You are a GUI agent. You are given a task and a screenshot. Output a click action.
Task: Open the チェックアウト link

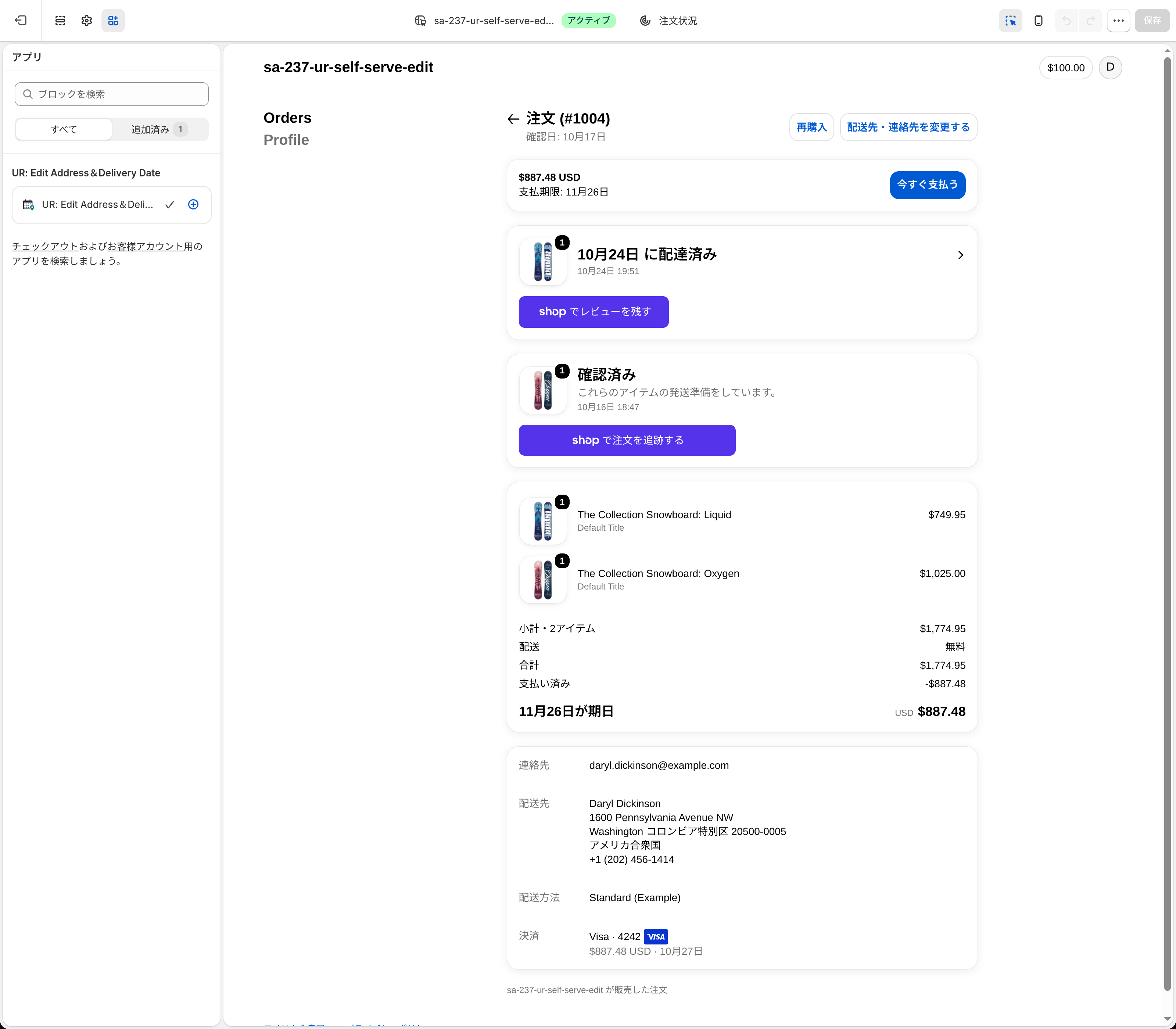45,246
